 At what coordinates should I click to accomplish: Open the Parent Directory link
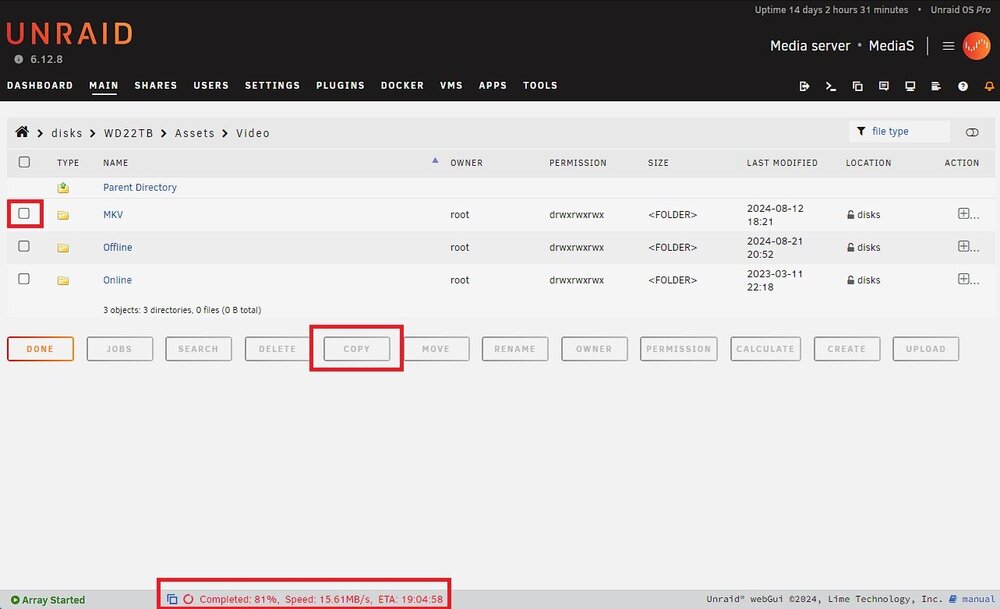click(140, 187)
